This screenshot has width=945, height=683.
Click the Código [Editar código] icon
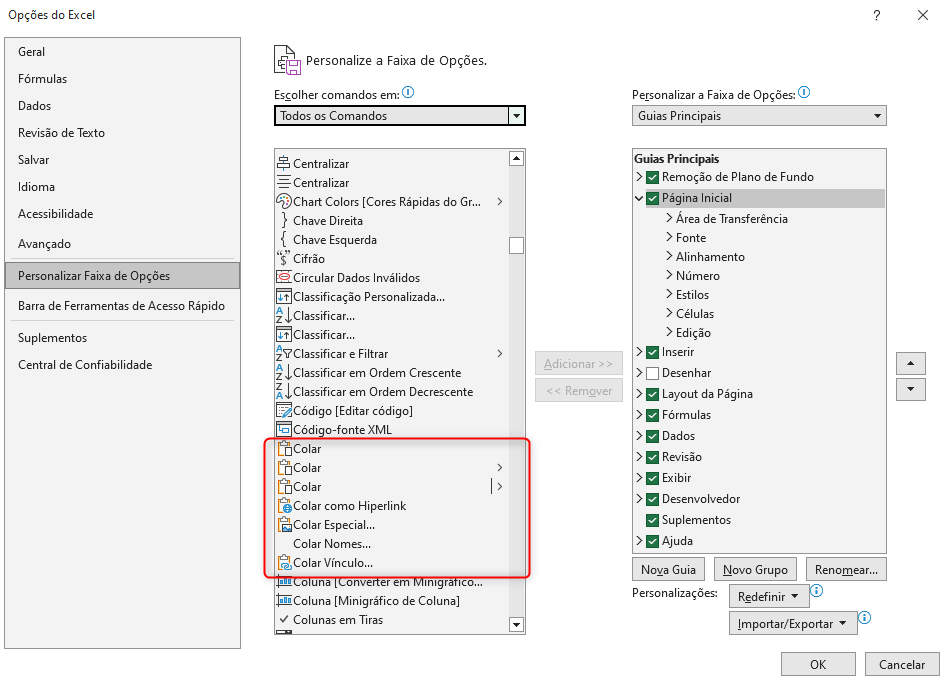283,411
